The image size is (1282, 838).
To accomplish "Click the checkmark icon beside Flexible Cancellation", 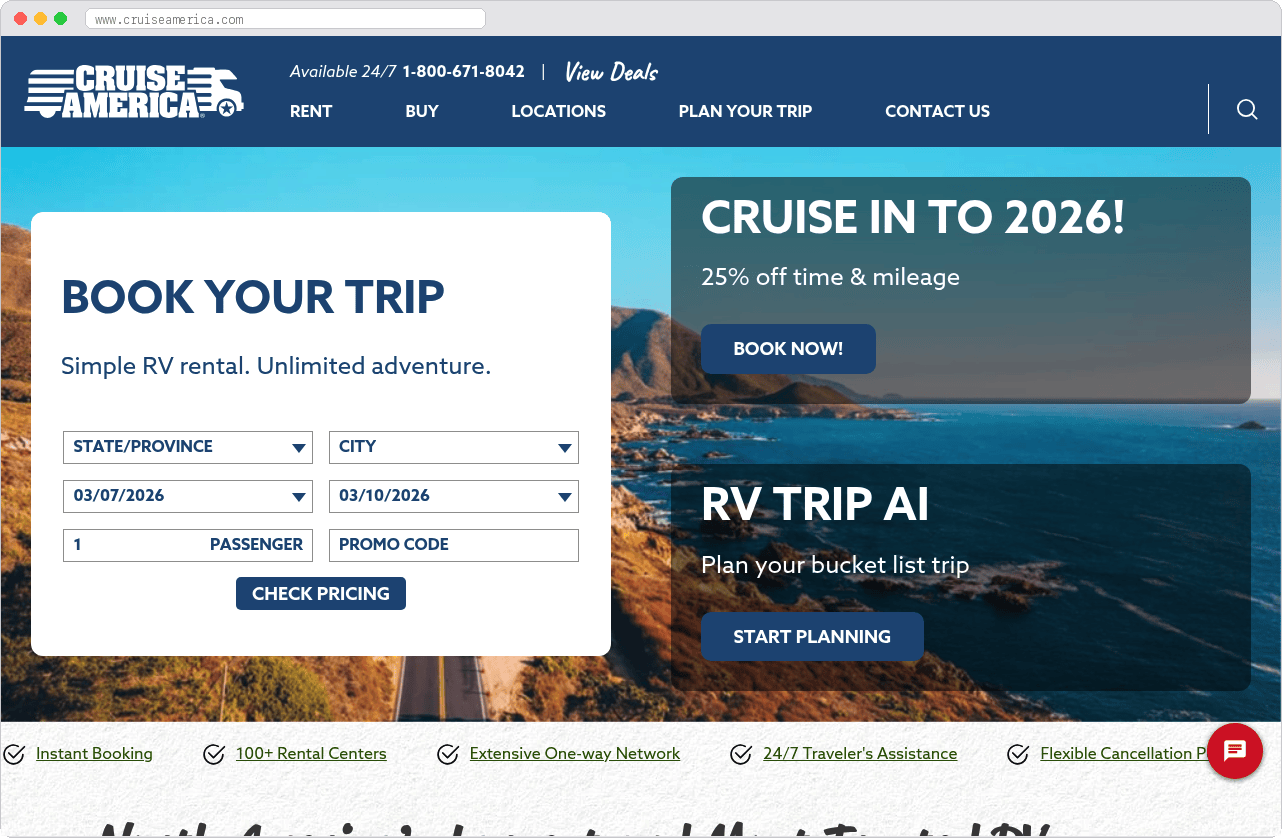I will click(1018, 754).
